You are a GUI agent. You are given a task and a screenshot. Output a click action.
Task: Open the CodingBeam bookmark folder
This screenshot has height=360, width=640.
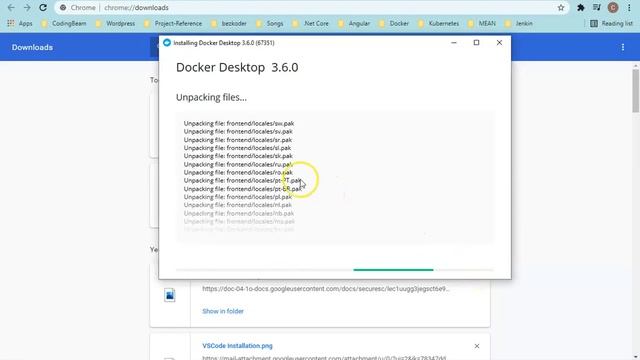(x=64, y=24)
